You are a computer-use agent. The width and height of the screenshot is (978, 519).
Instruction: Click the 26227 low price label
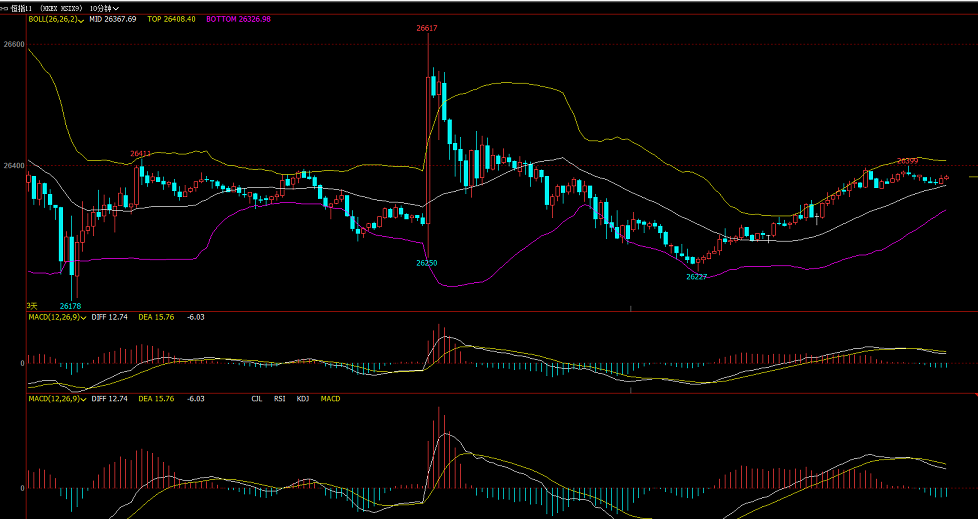click(x=696, y=277)
